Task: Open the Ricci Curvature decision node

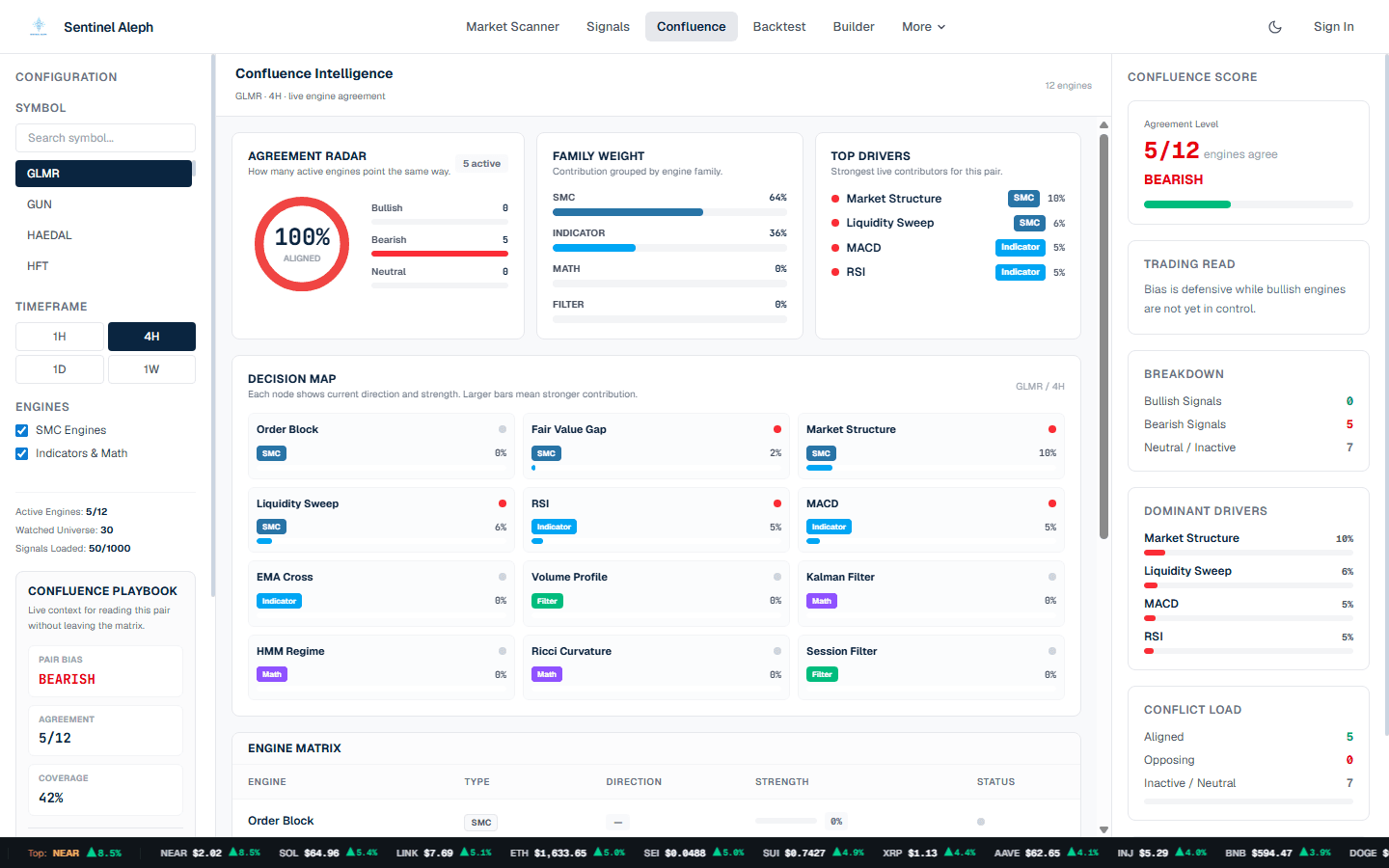Action: tap(656, 668)
